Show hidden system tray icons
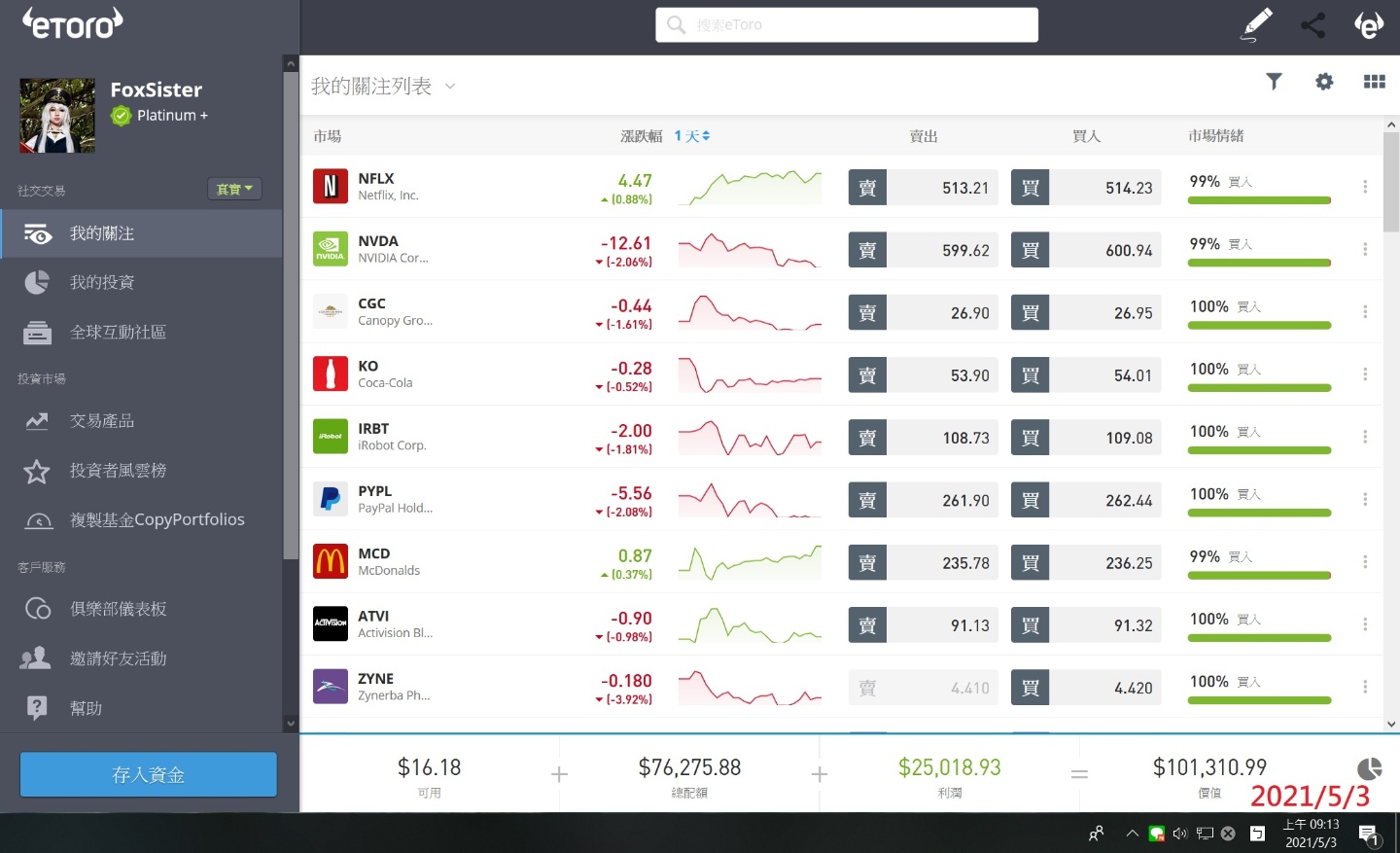1400x853 pixels. click(1133, 834)
